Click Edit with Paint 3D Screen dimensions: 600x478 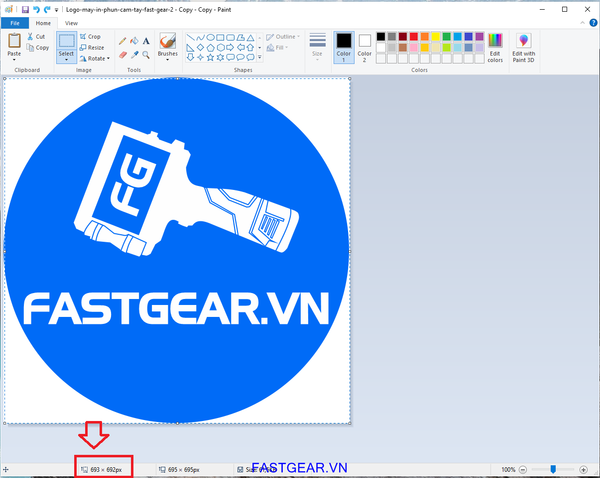[x=523, y=47]
